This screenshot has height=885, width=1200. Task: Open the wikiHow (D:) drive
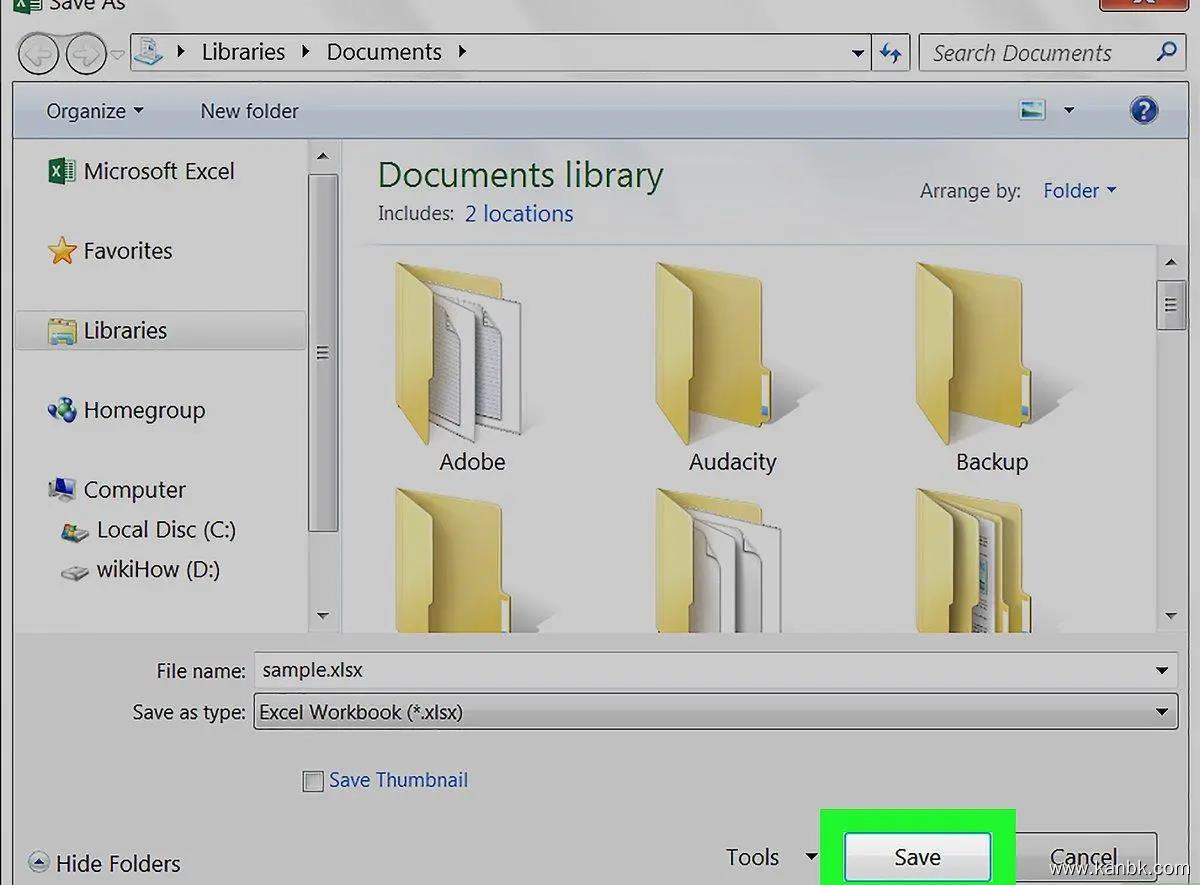tap(157, 570)
